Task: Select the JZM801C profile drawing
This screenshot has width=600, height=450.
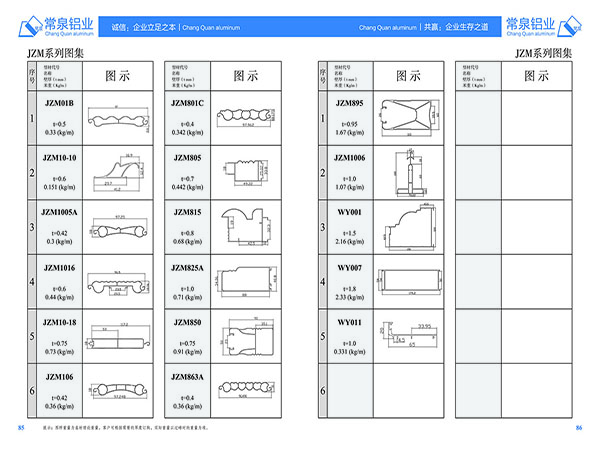Action: pyautogui.click(x=246, y=116)
